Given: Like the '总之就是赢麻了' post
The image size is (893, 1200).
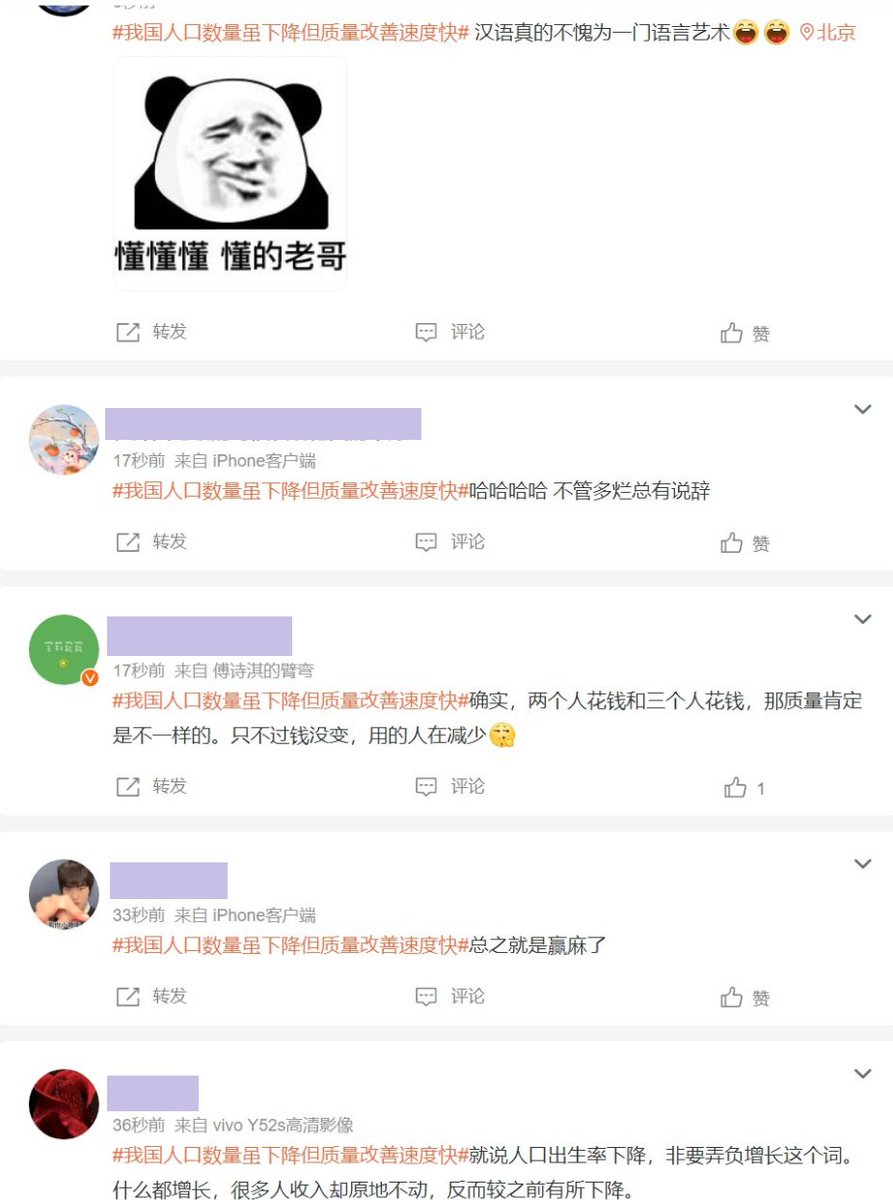Looking at the screenshot, I should [x=745, y=998].
